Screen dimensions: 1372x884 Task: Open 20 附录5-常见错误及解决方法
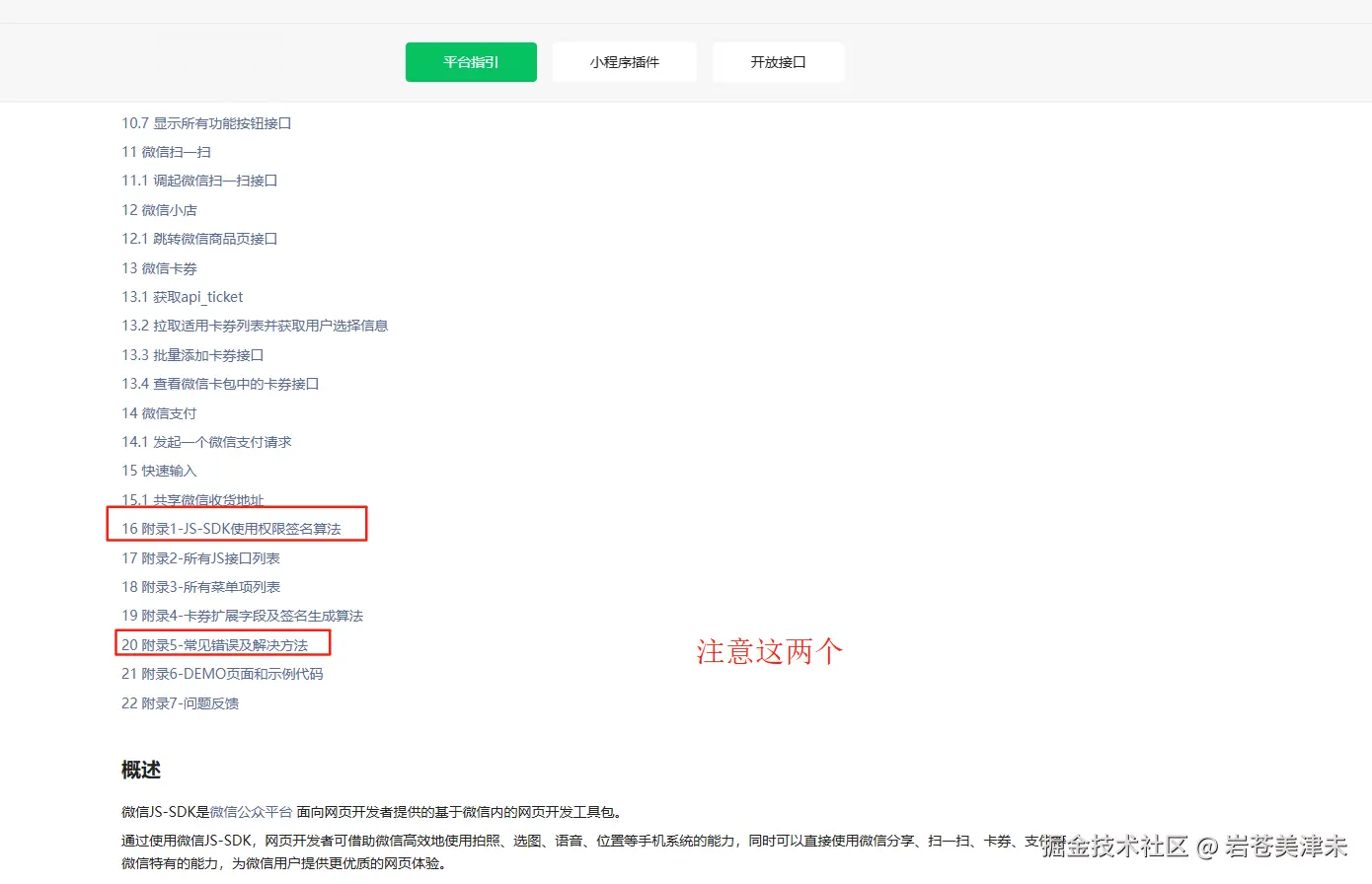pos(214,645)
